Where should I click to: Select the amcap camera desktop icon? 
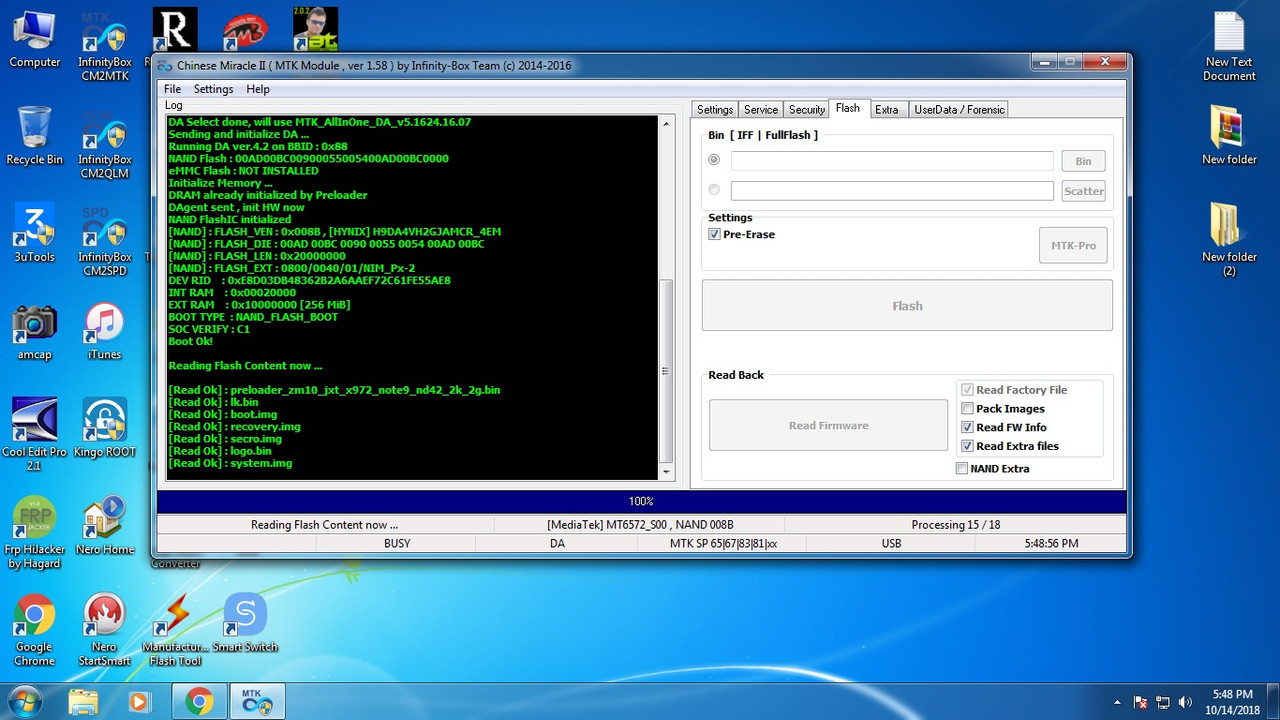pos(34,331)
